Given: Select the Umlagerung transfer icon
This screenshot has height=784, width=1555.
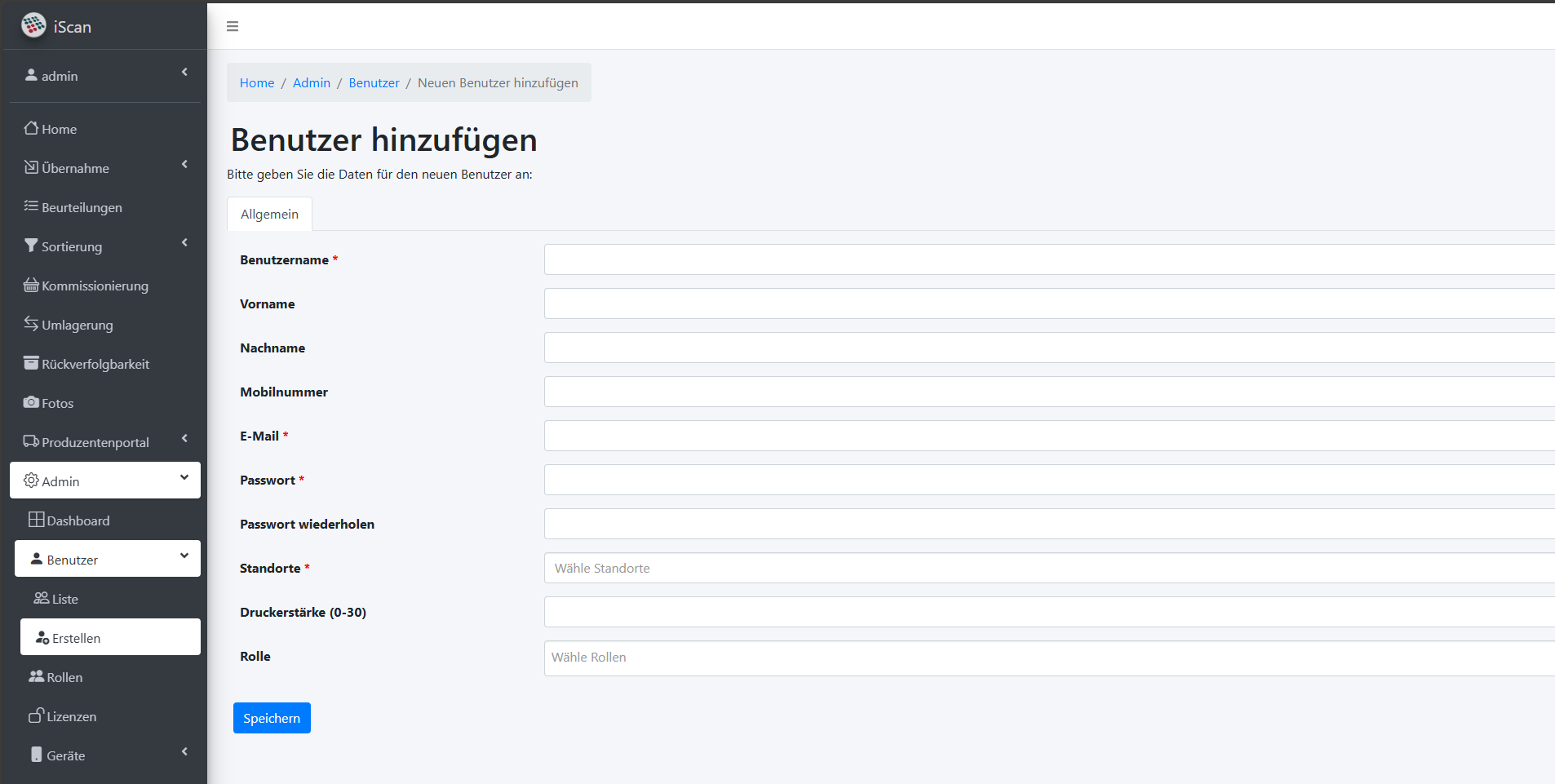Looking at the screenshot, I should [x=30, y=324].
